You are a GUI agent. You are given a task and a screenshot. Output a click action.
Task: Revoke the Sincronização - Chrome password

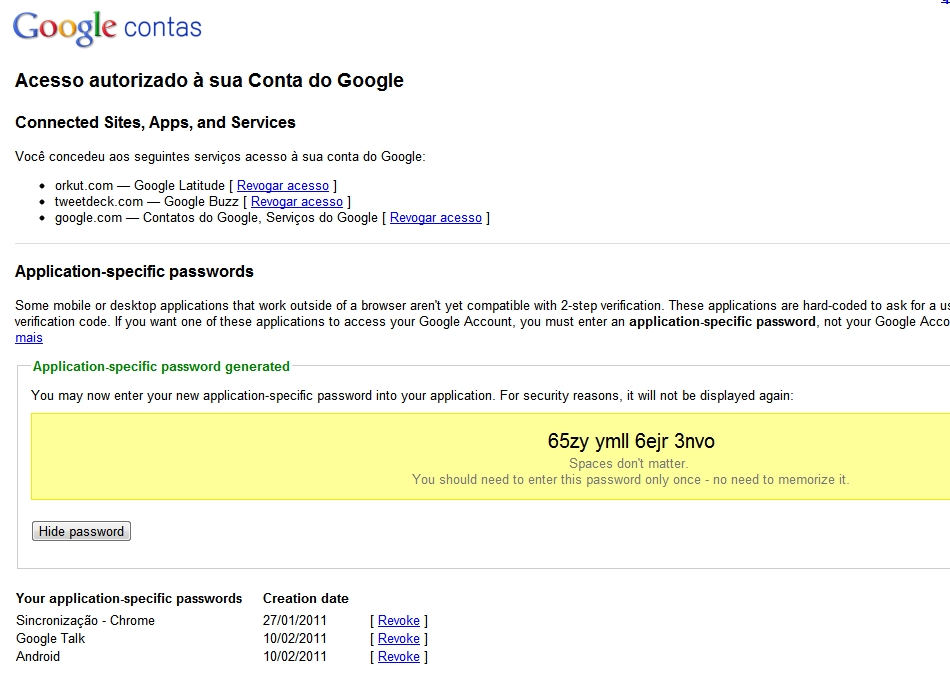(x=398, y=620)
